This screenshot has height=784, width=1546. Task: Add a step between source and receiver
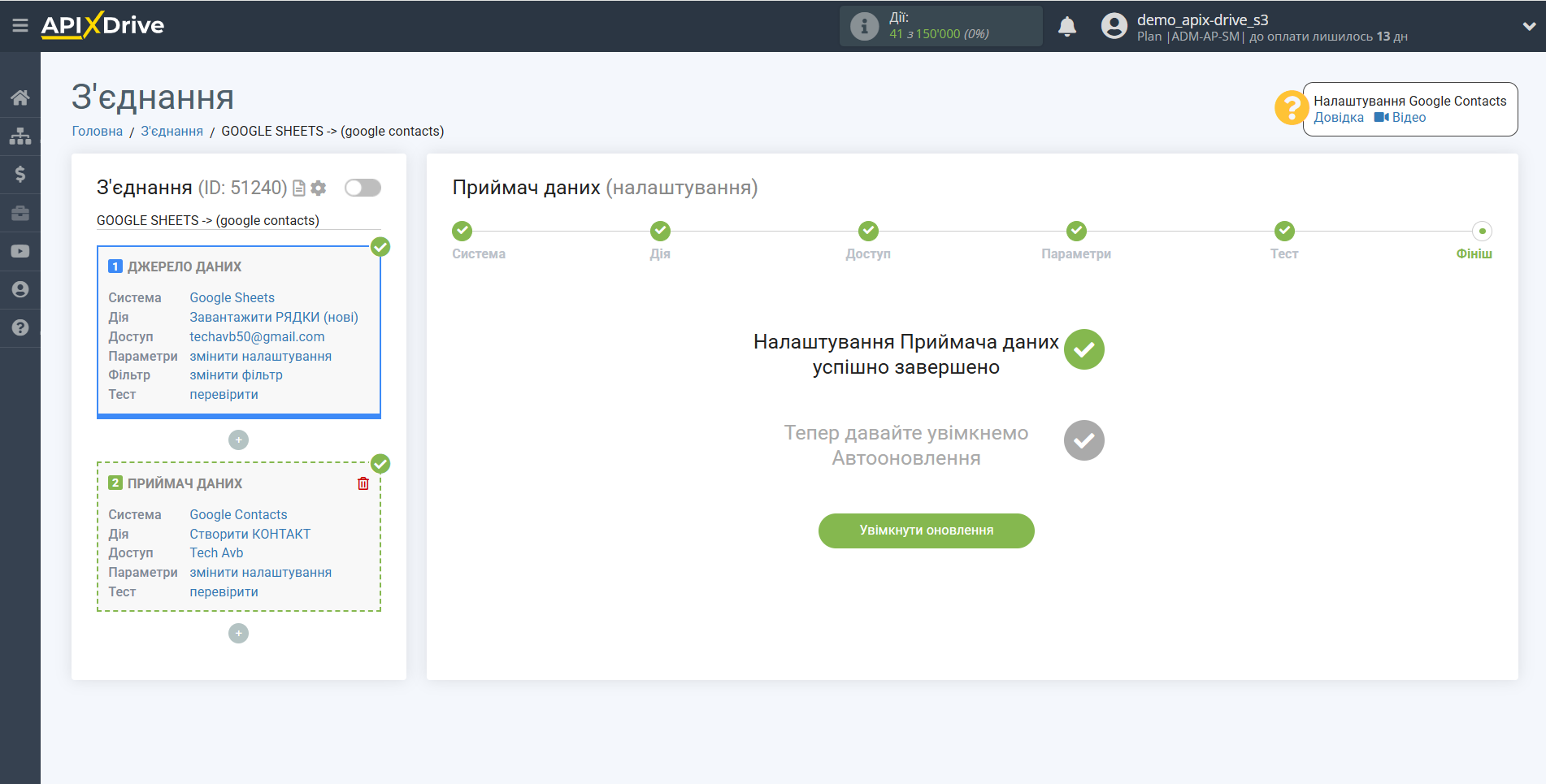click(x=238, y=440)
